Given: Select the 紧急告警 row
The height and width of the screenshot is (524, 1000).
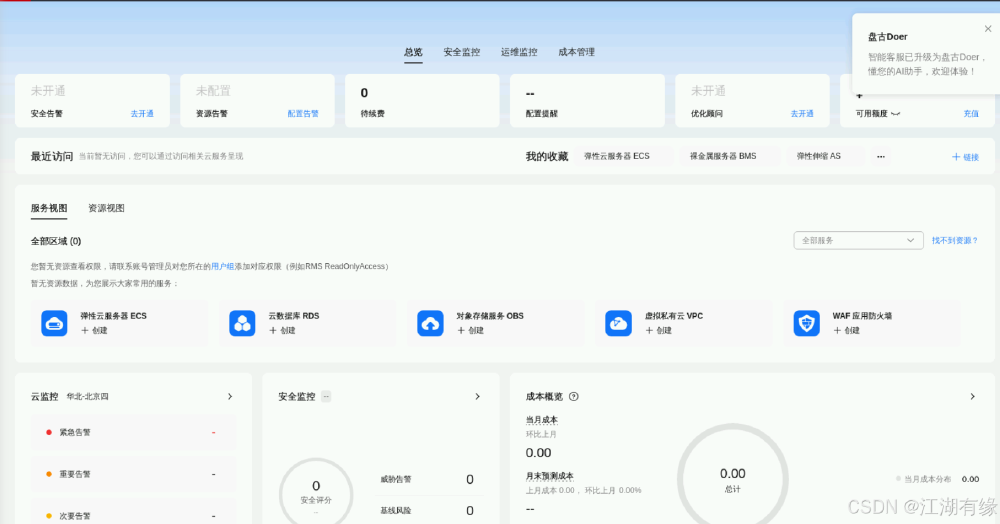Looking at the screenshot, I should pos(133,432).
